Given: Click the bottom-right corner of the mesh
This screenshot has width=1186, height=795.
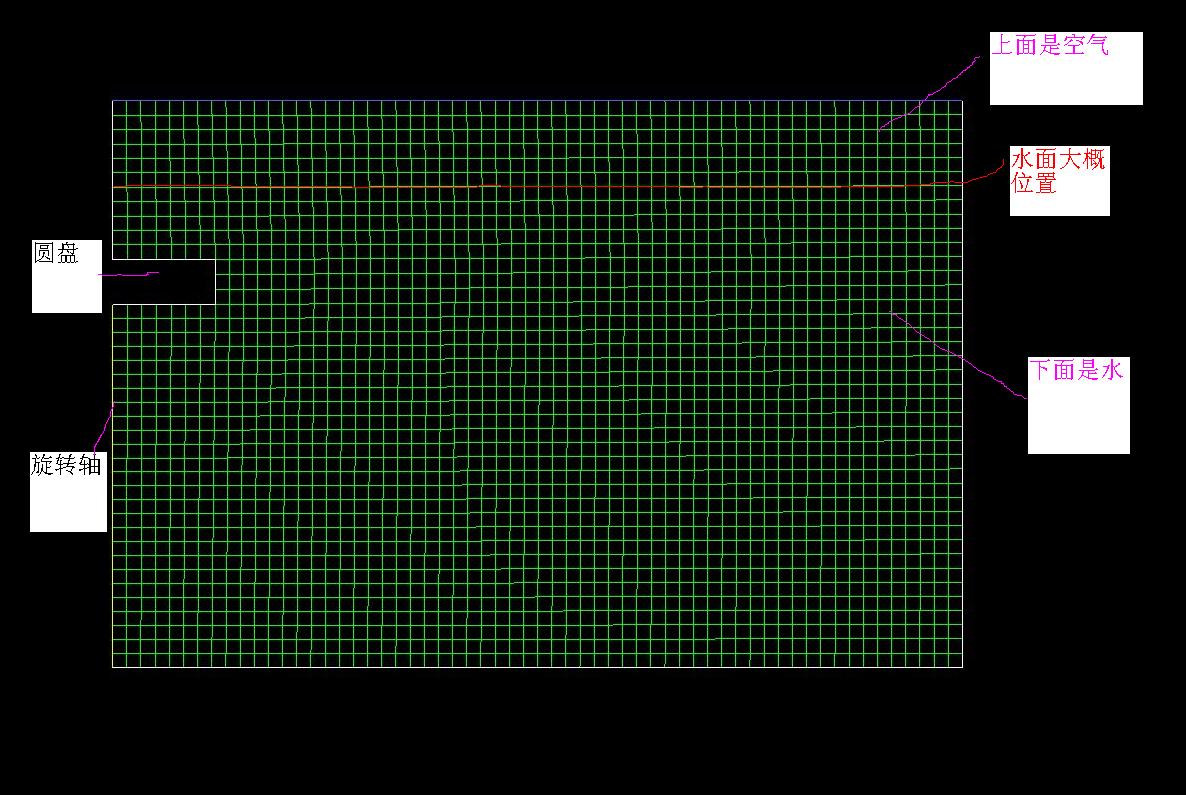Looking at the screenshot, I should 962,667.
